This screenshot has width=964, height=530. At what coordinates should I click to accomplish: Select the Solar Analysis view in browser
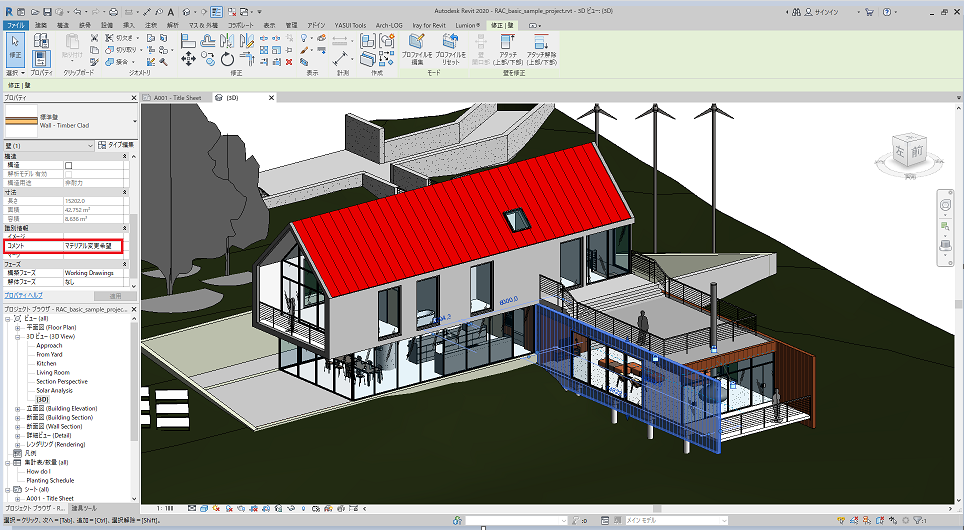54,390
